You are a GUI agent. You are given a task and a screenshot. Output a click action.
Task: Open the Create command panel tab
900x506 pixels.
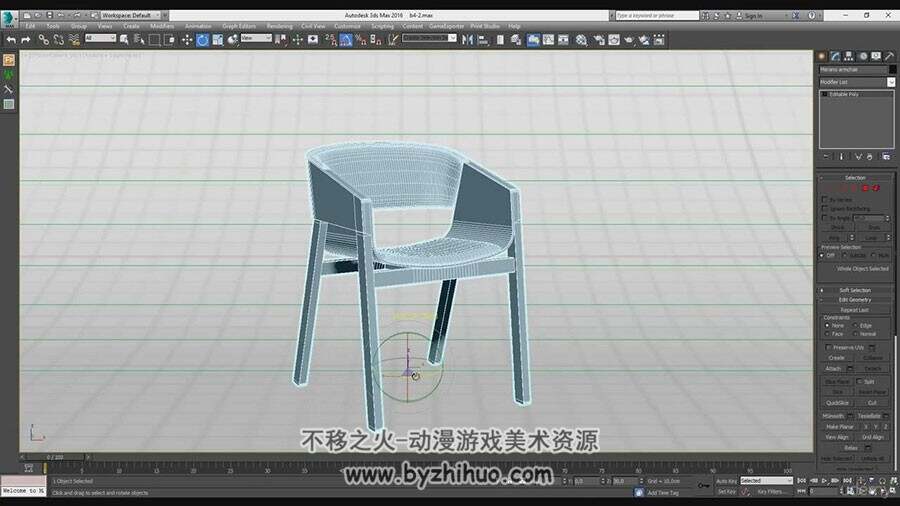click(x=822, y=56)
